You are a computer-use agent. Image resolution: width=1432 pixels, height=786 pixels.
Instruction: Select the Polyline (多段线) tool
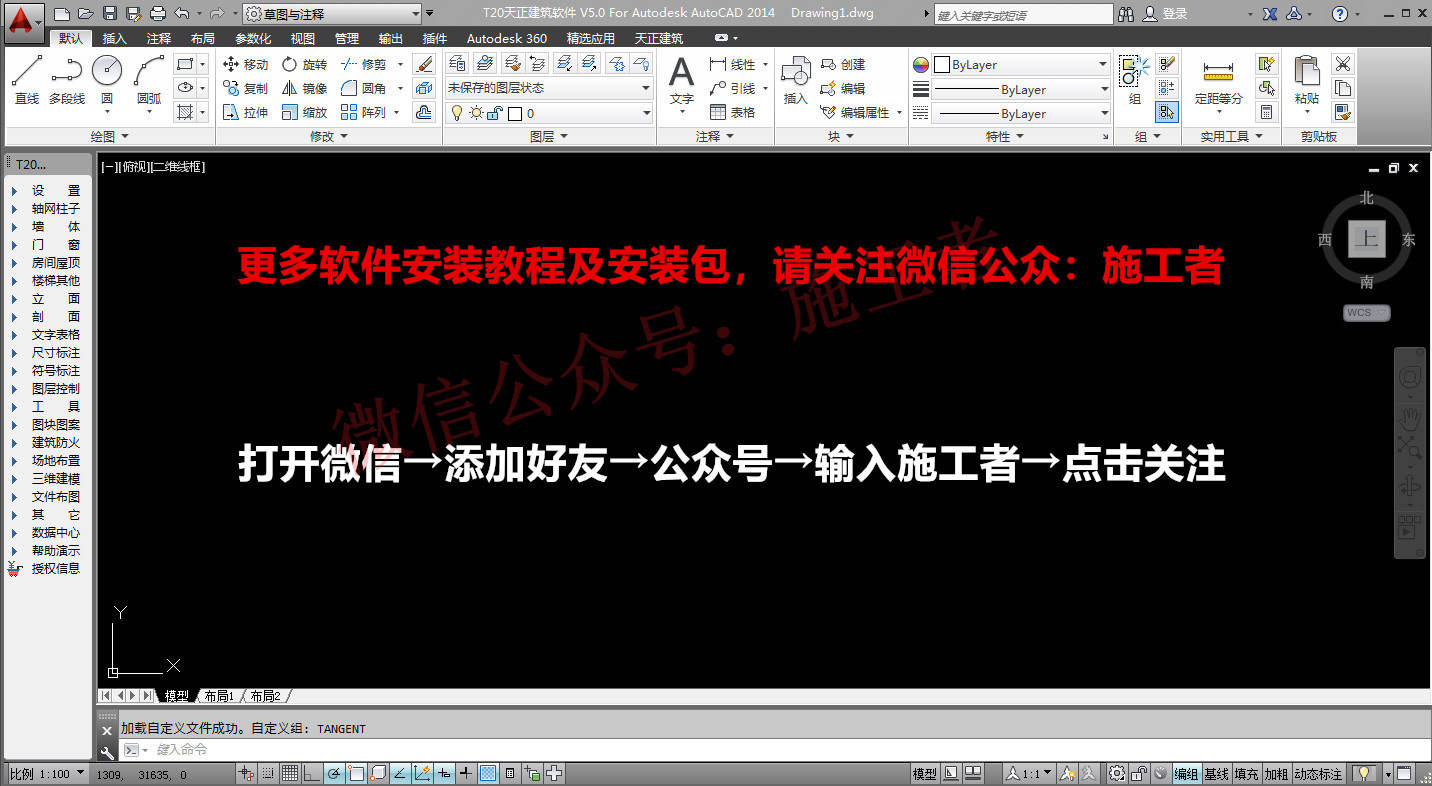[67, 79]
